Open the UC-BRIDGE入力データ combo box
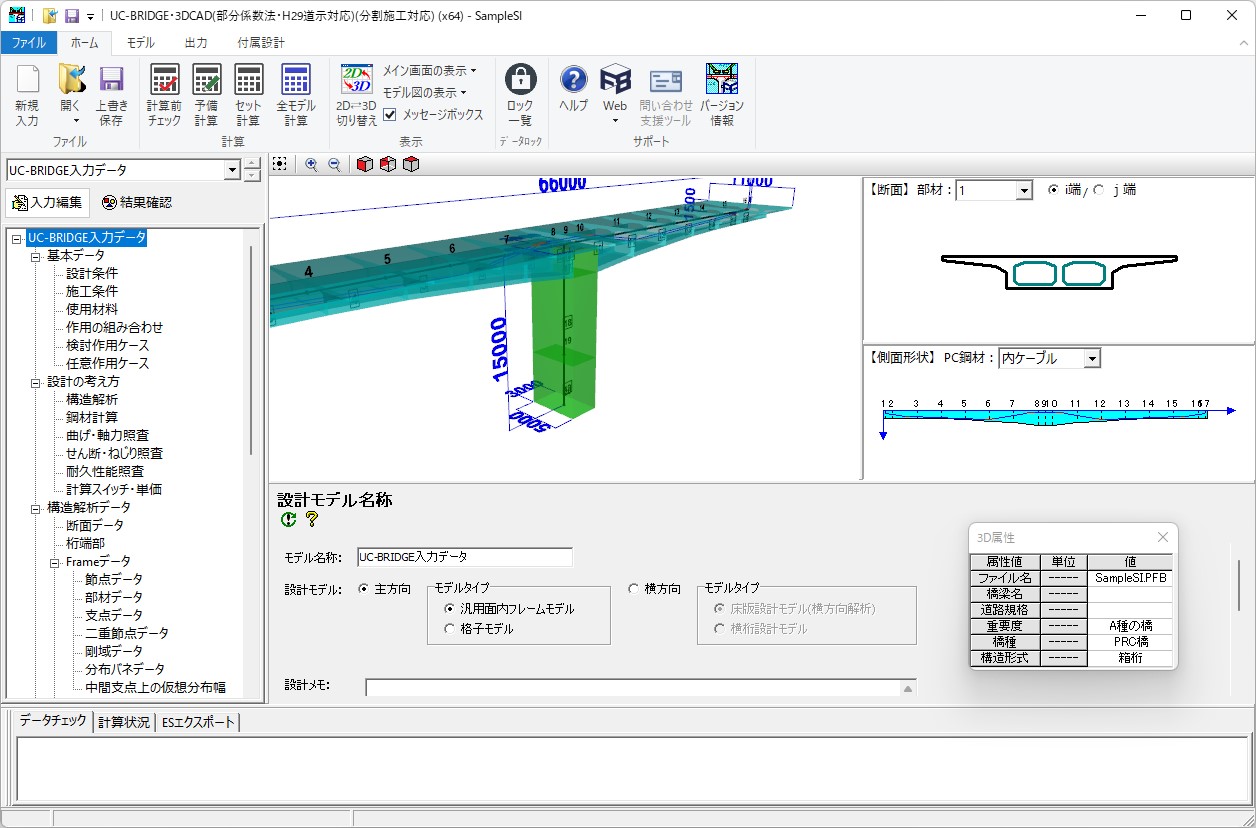 point(232,170)
